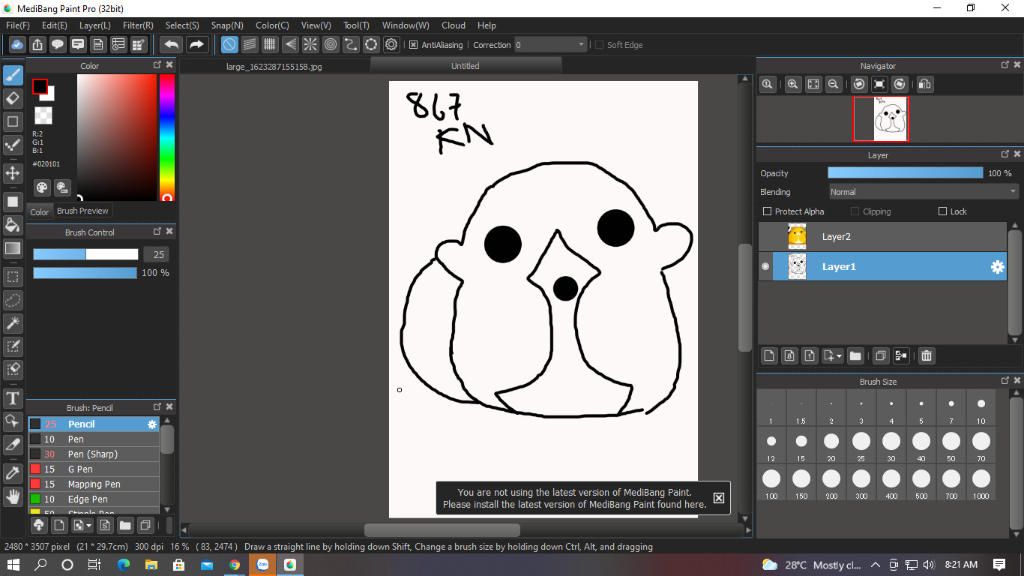The width and height of the screenshot is (1024, 576).
Task: Switch to large_1623287155158.jpg tab
Action: [274, 67]
